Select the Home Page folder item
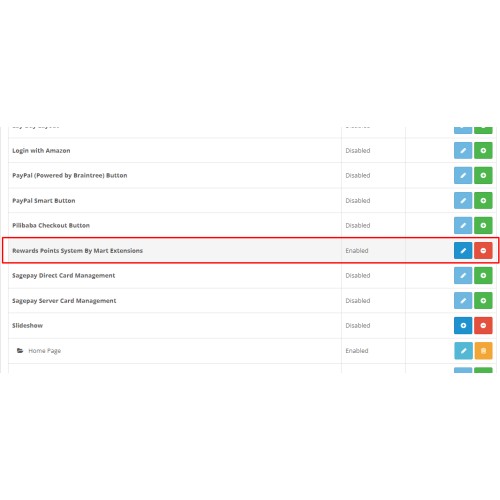 point(39,351)
